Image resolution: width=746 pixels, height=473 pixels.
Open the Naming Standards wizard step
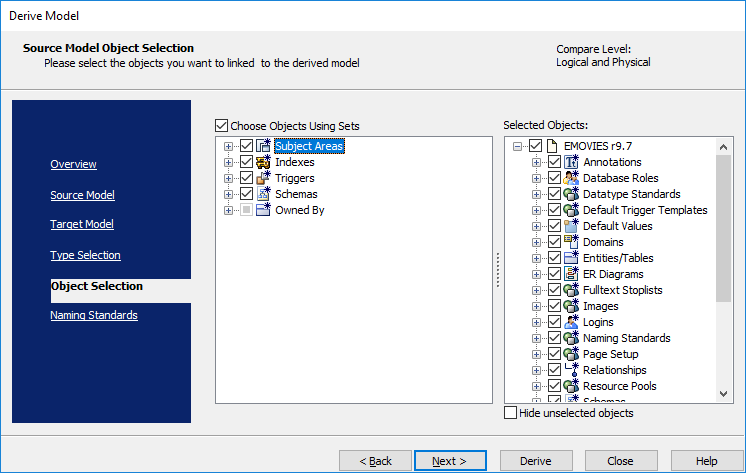click(x=94, y=315)
